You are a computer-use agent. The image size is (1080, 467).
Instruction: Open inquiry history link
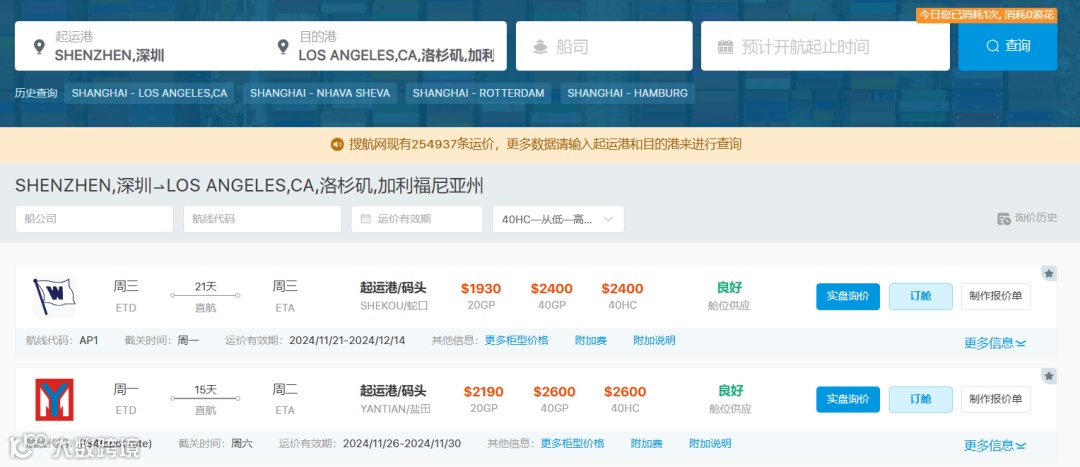point(1027,218)
